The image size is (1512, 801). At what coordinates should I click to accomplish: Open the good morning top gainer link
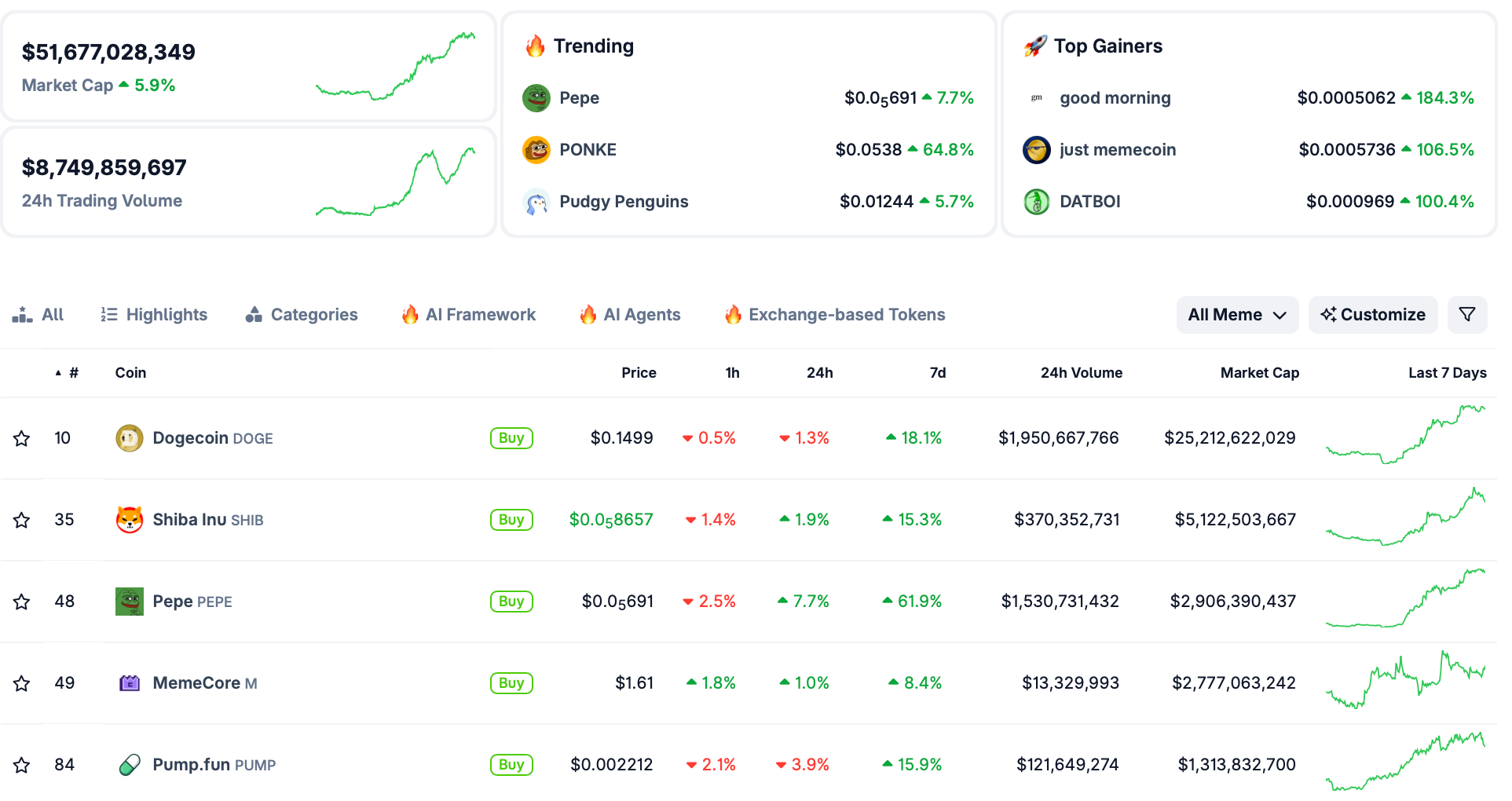(x=1115, y=98)
